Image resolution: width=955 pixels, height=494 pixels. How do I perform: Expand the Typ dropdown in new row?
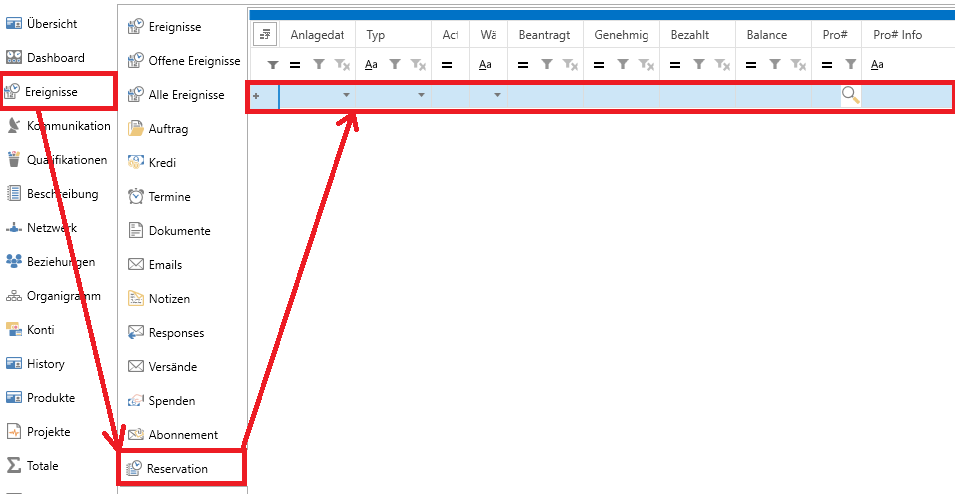(421, 96)
